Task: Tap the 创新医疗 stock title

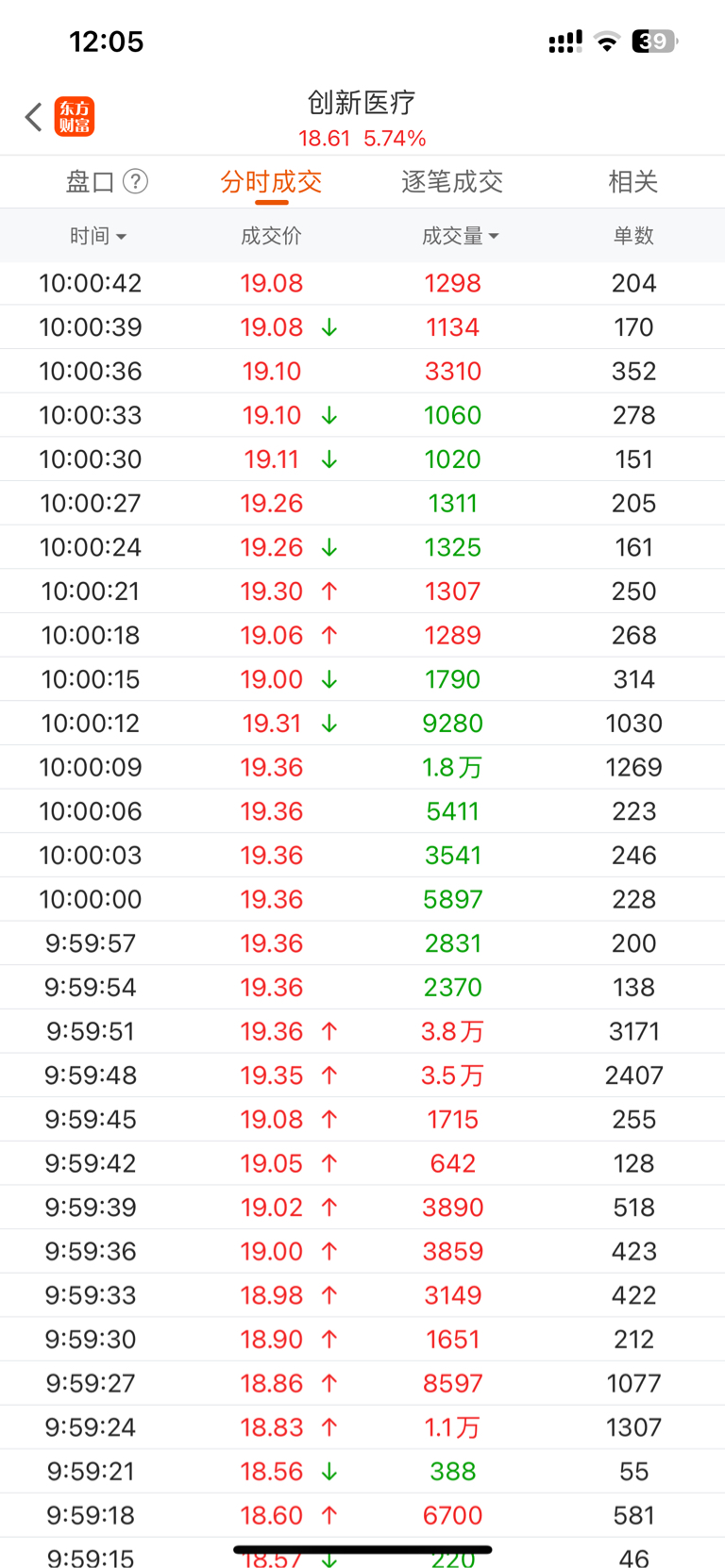Action: 362,102
